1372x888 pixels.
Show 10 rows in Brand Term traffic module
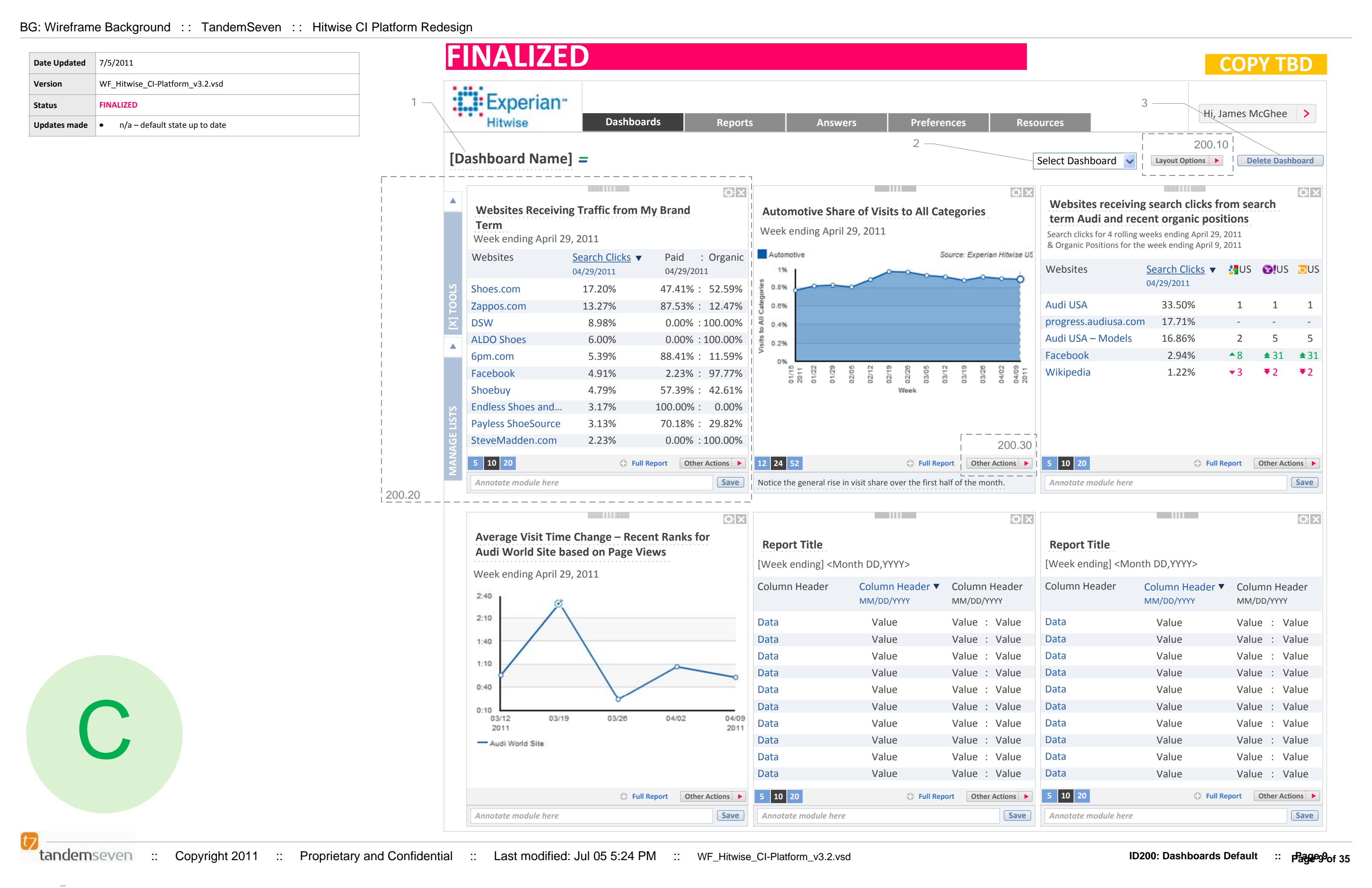(x=492, y=463)
